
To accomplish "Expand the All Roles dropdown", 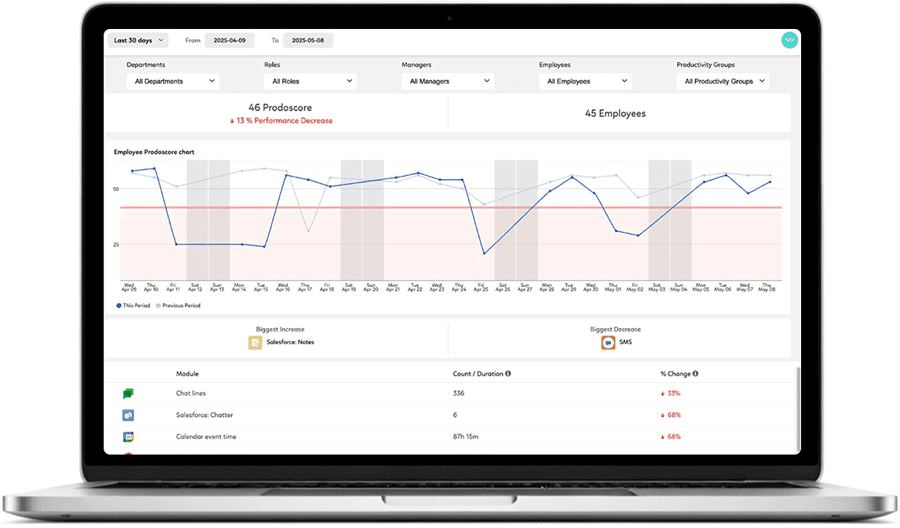I will (x=311, y=81).
